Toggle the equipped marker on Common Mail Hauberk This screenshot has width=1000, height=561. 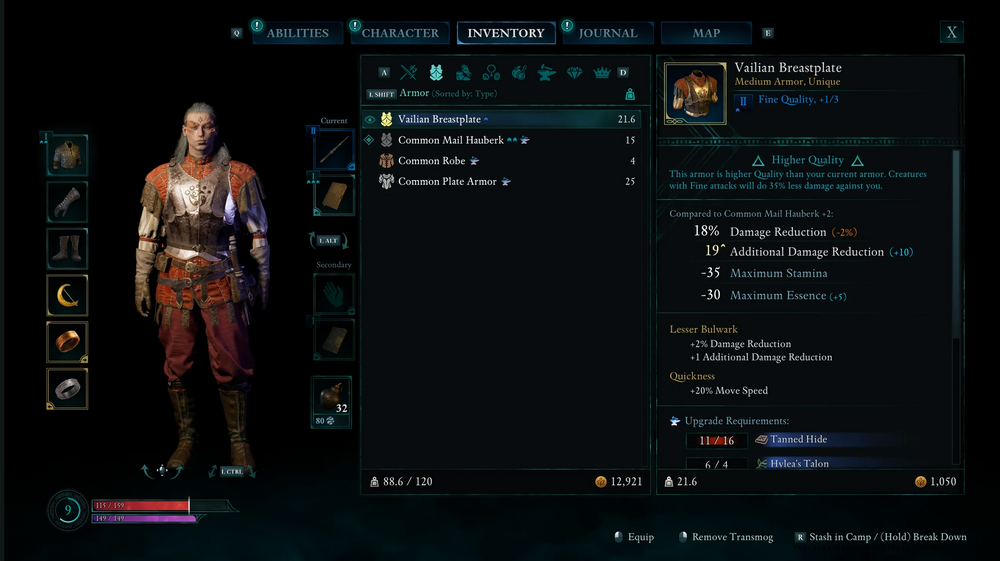pyautogui.click(x=369, y=140)
